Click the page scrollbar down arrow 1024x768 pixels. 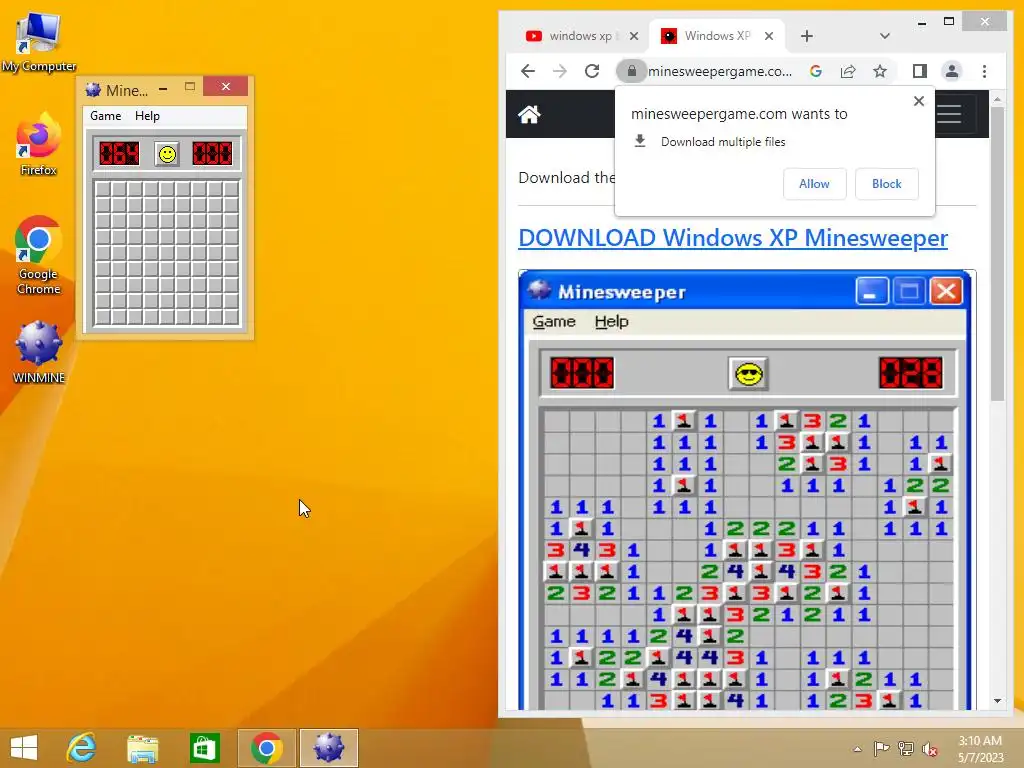pos(997,701)
